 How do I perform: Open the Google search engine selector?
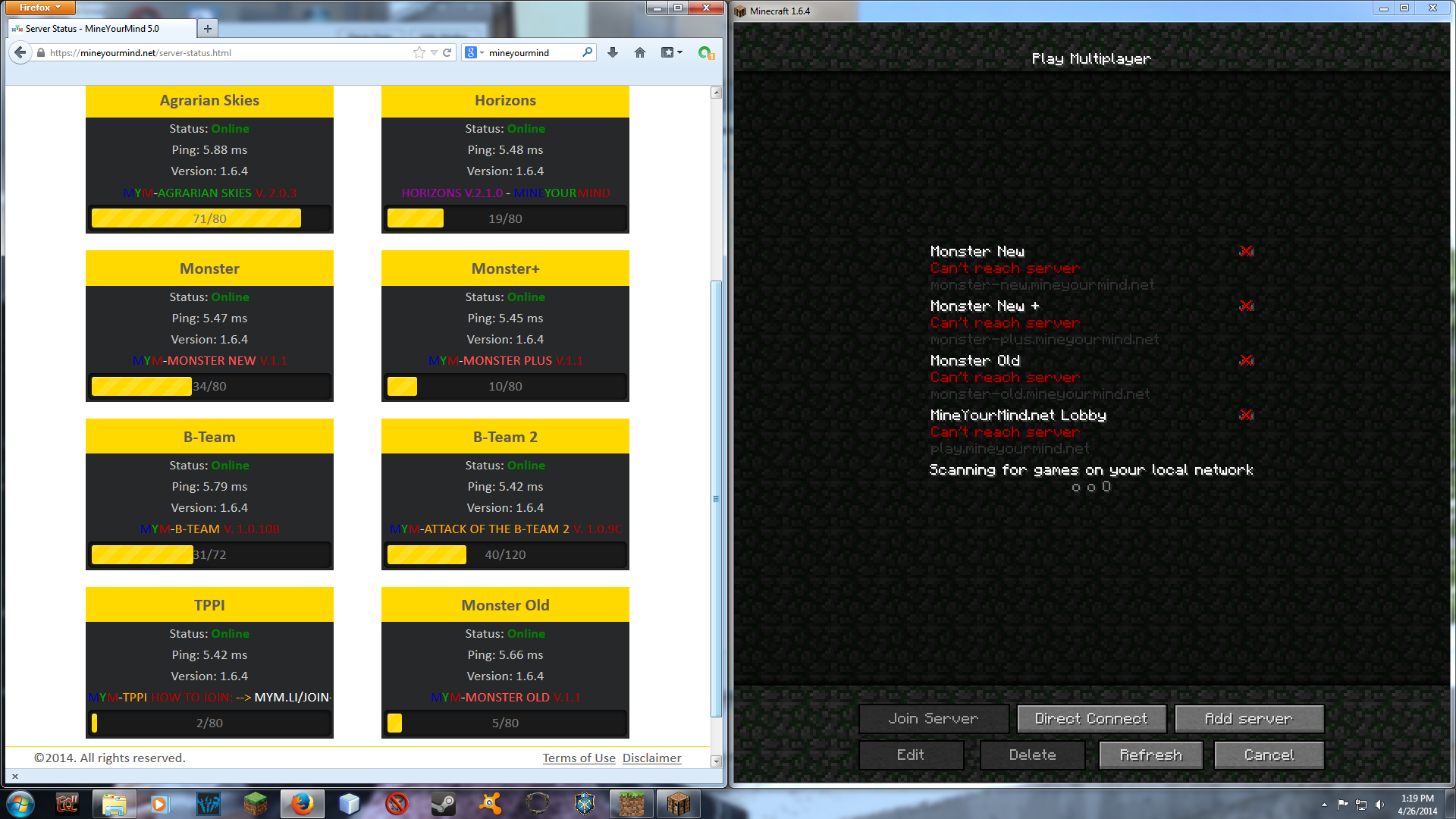pos(474,52)
